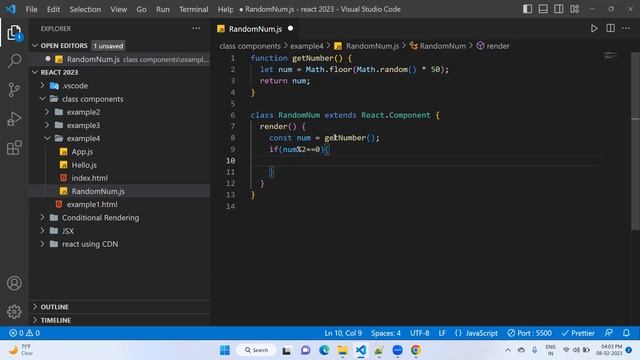Screen dimensions: 640x360
Task: Toggle the primary side bar layout icon
Action: [x=527, y=9]
